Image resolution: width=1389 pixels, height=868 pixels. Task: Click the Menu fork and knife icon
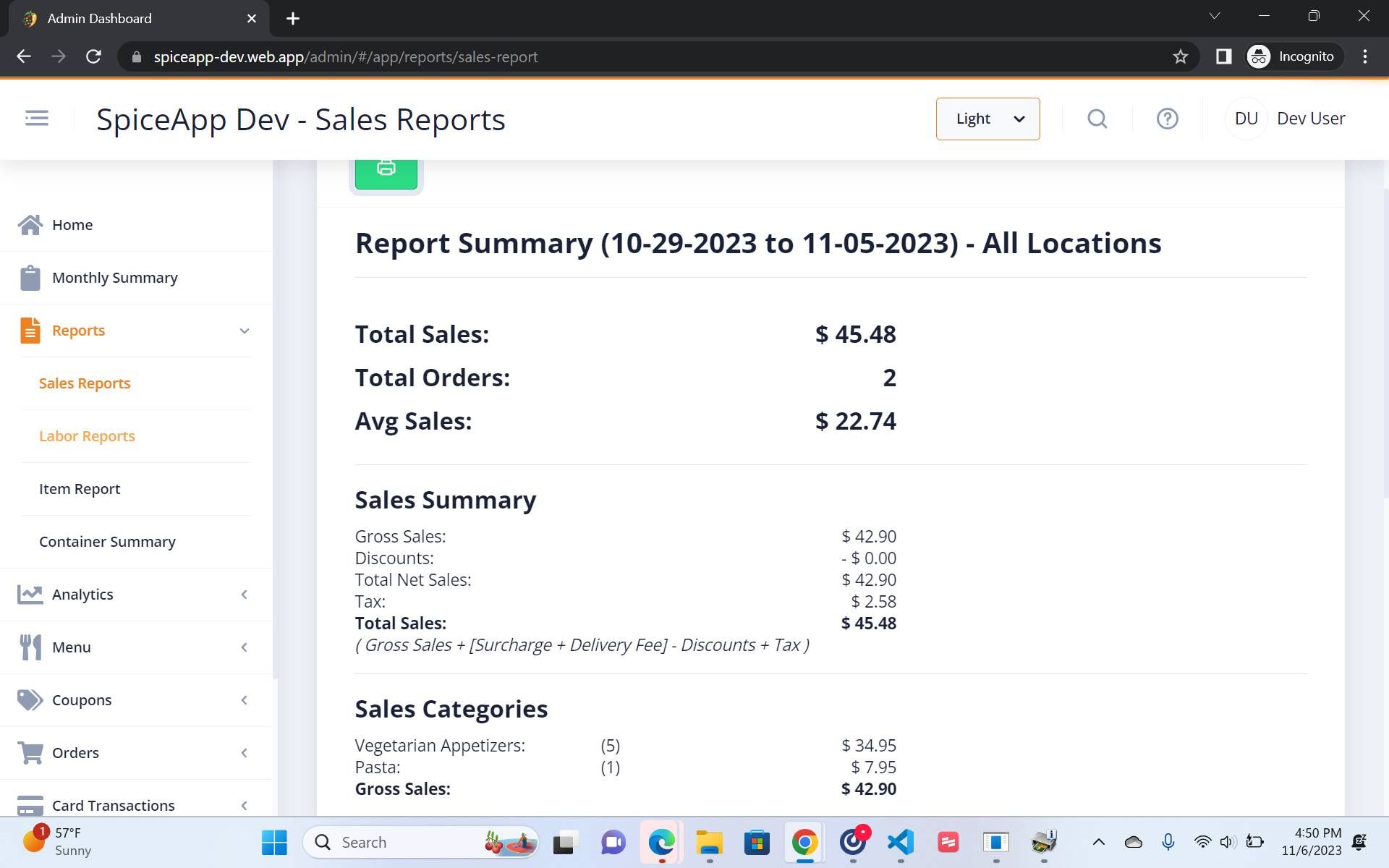[x=30, y=647]
